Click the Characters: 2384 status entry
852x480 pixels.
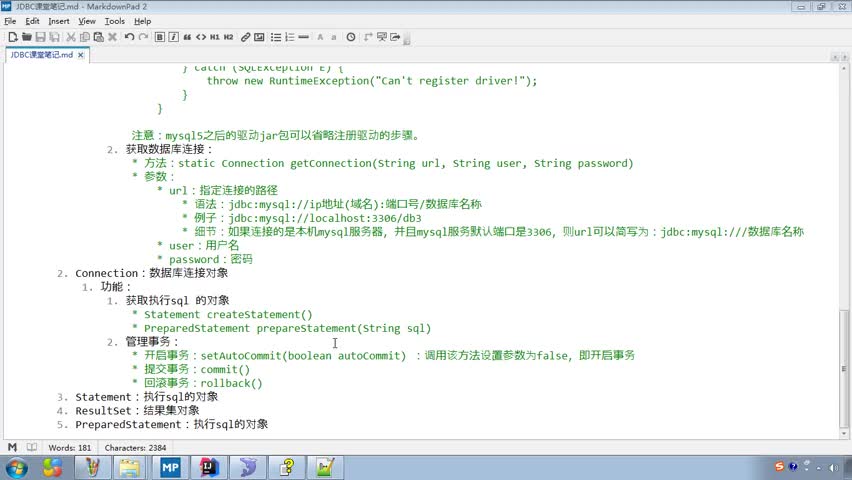tap(135, 448)
